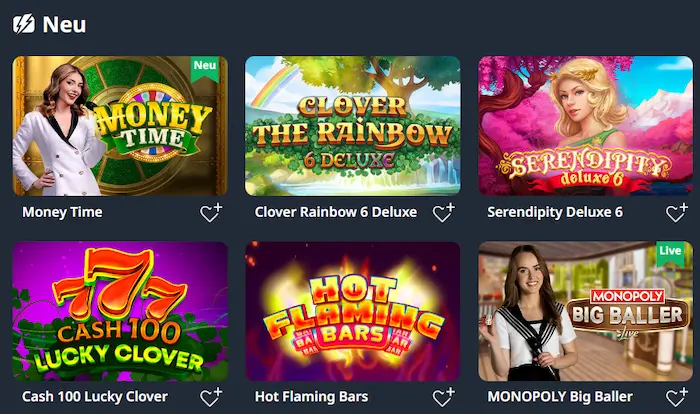Favorite Clover Rainbow 6 Deluxe with heart icon
This screenshot has height=414, width=700.
444,213
